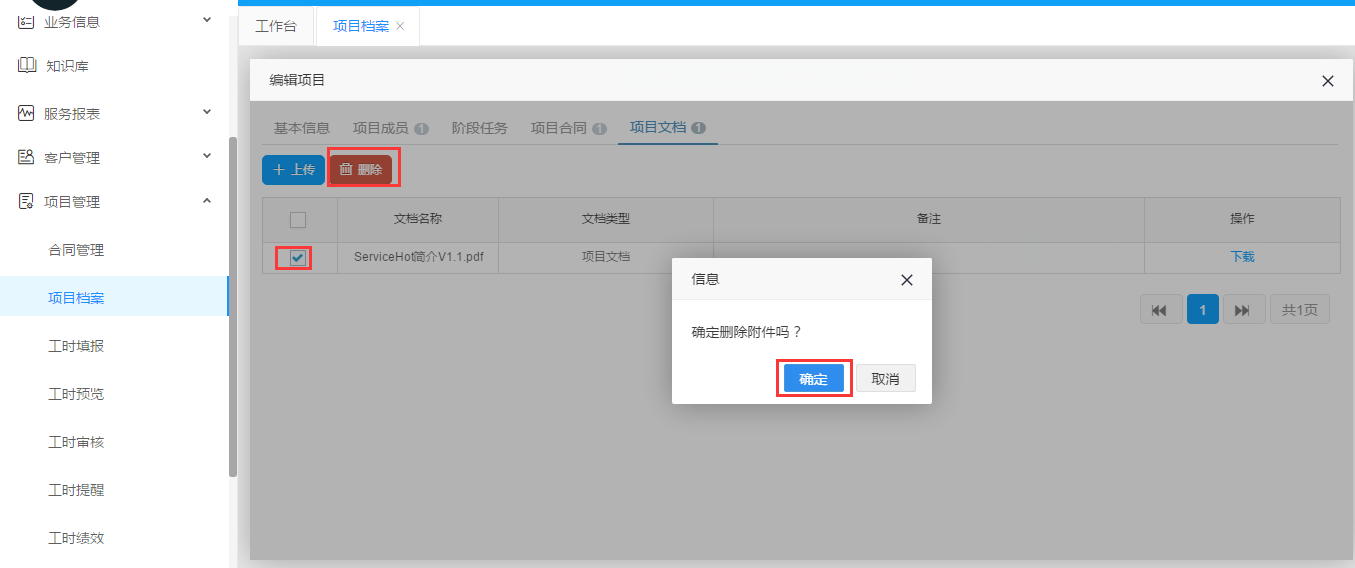1355x568 pixels.
Task: Open the 项目合同 tab
Action: [558, 128]
